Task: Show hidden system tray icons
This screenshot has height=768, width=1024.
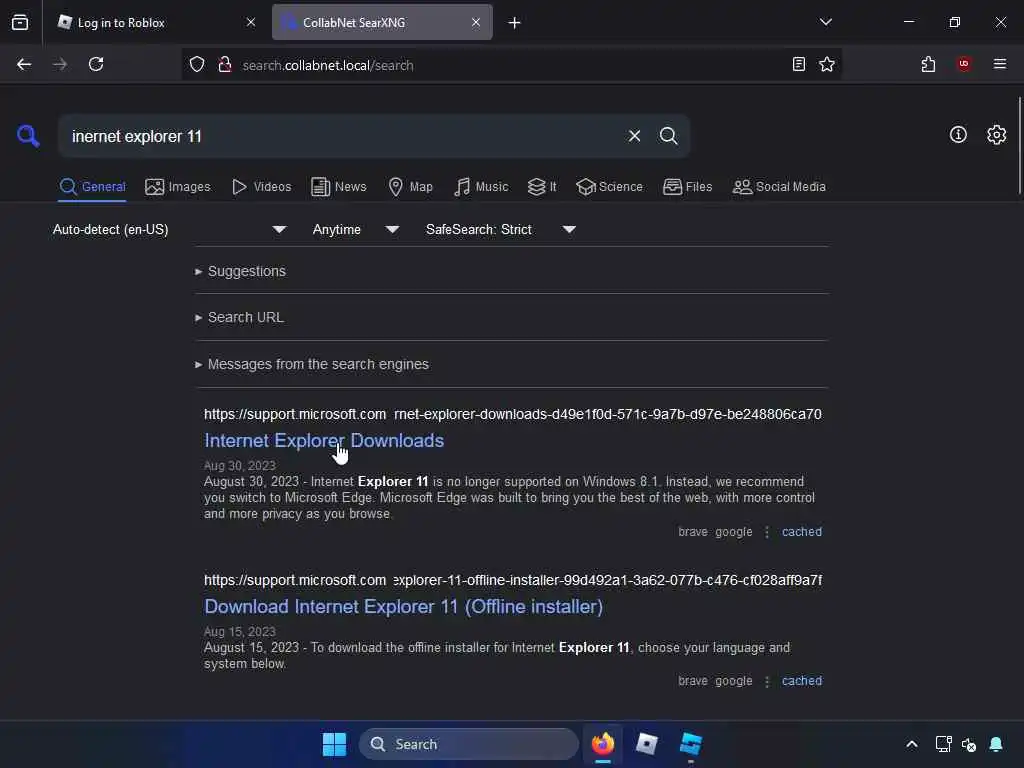Action: pos(912,744)
